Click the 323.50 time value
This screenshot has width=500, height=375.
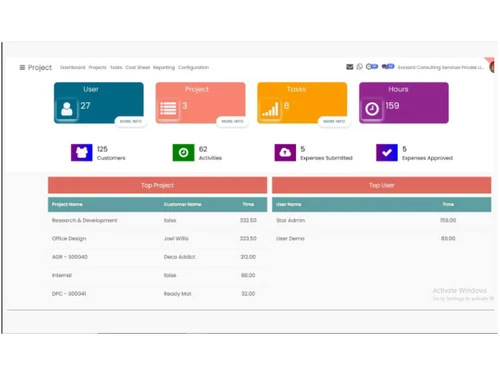(248, 239)
